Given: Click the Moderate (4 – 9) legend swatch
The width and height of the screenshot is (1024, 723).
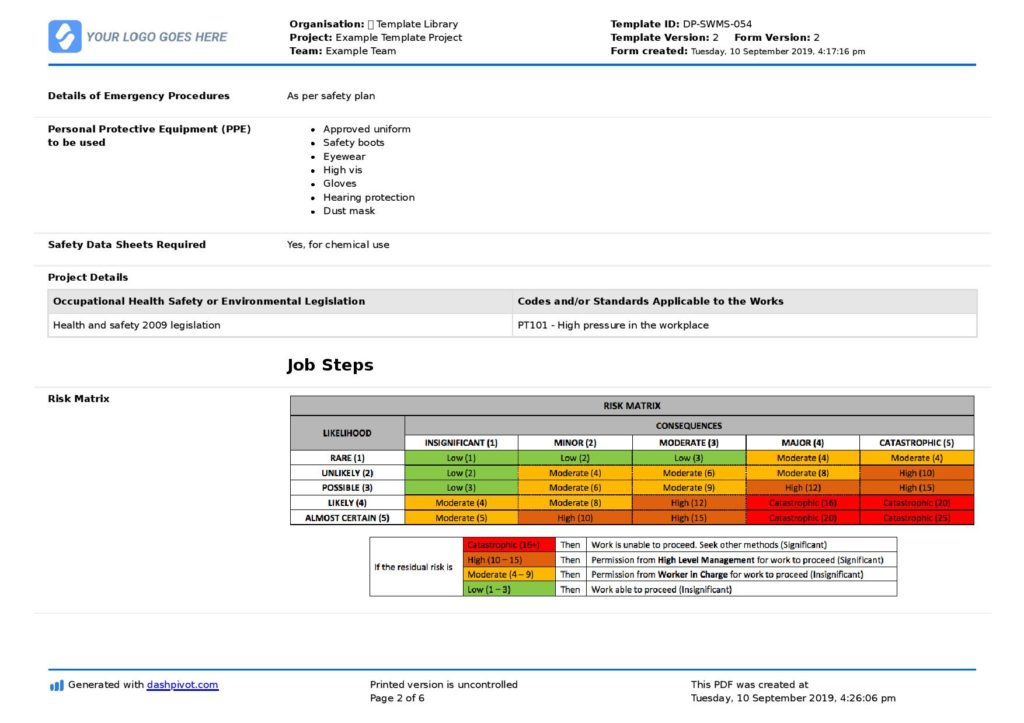Looking at the screenshot, I should (508, 575).
